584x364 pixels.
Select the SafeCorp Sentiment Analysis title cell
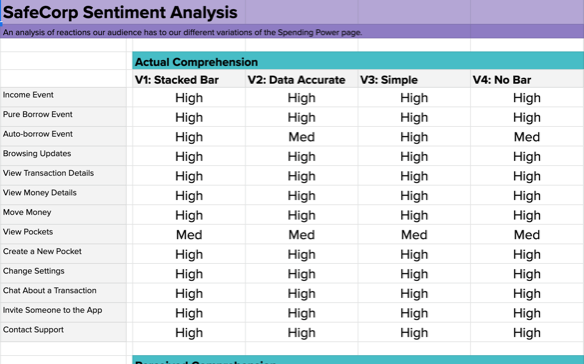tap(120, 12)
